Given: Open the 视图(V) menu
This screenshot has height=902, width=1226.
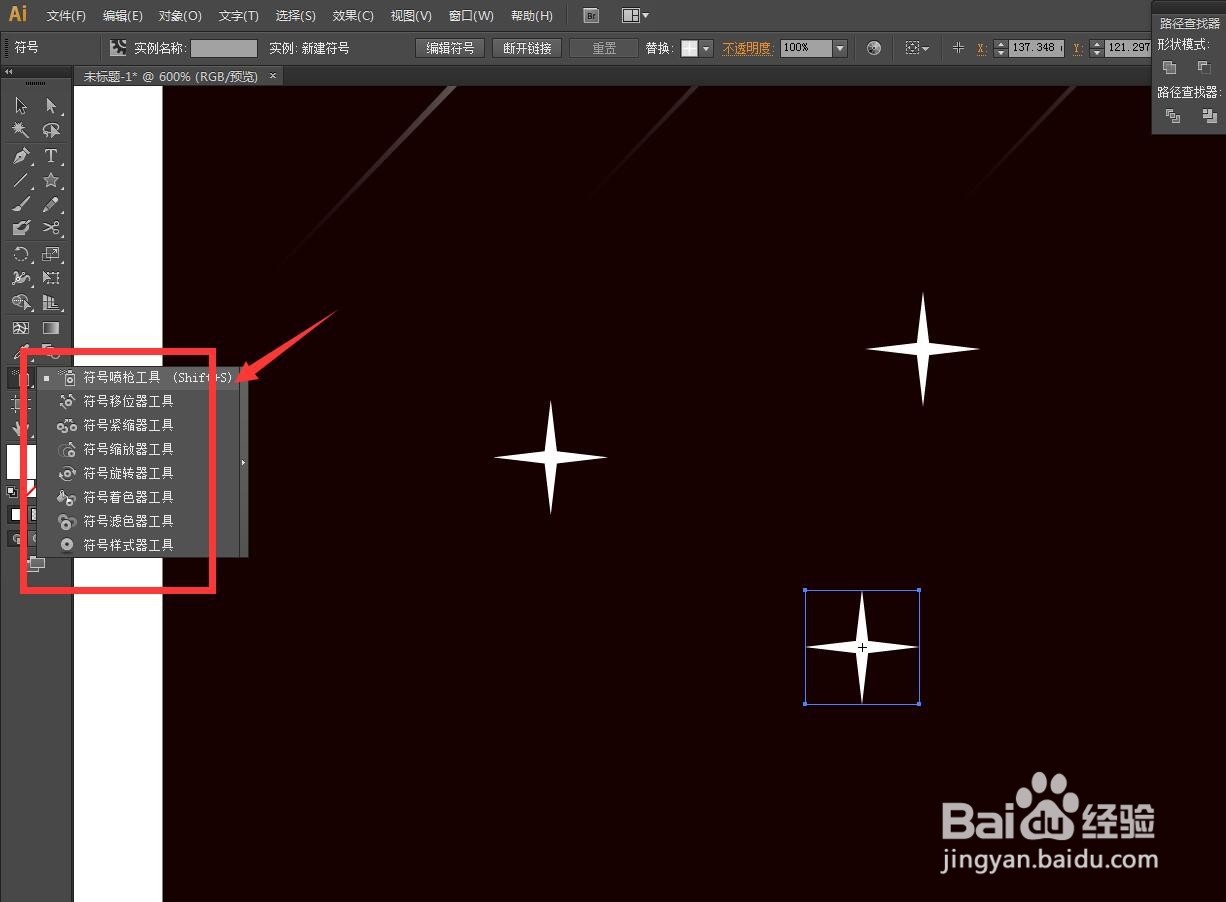Looking at the screenshot, I should (x=411, y=16).
